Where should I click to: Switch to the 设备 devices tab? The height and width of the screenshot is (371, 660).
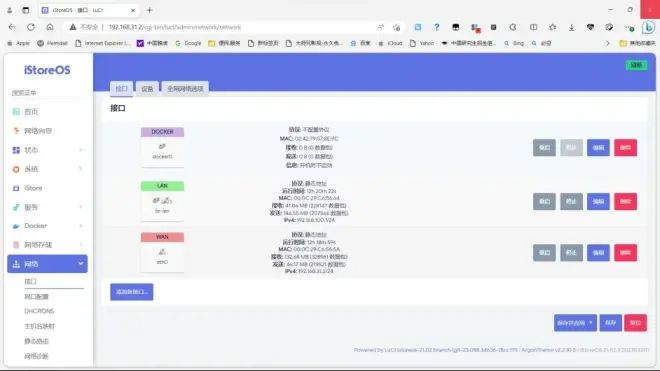147,89
